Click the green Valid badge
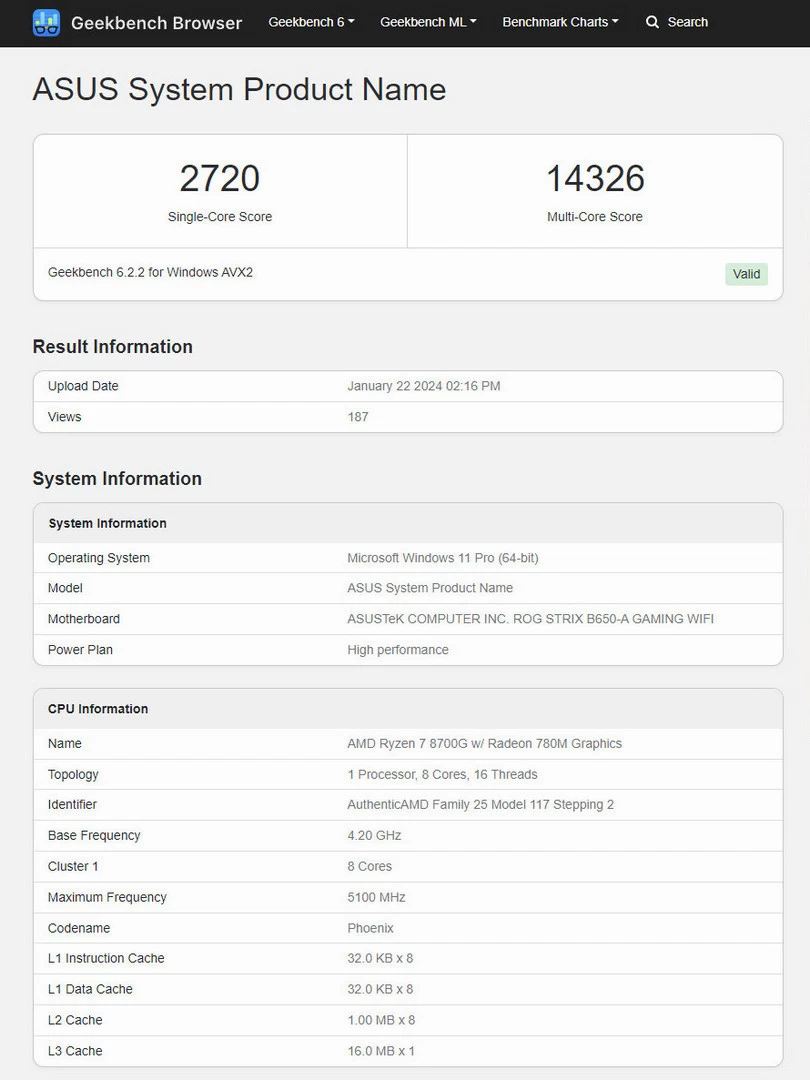Screen dimensions: 810x1080 point(746,274)
